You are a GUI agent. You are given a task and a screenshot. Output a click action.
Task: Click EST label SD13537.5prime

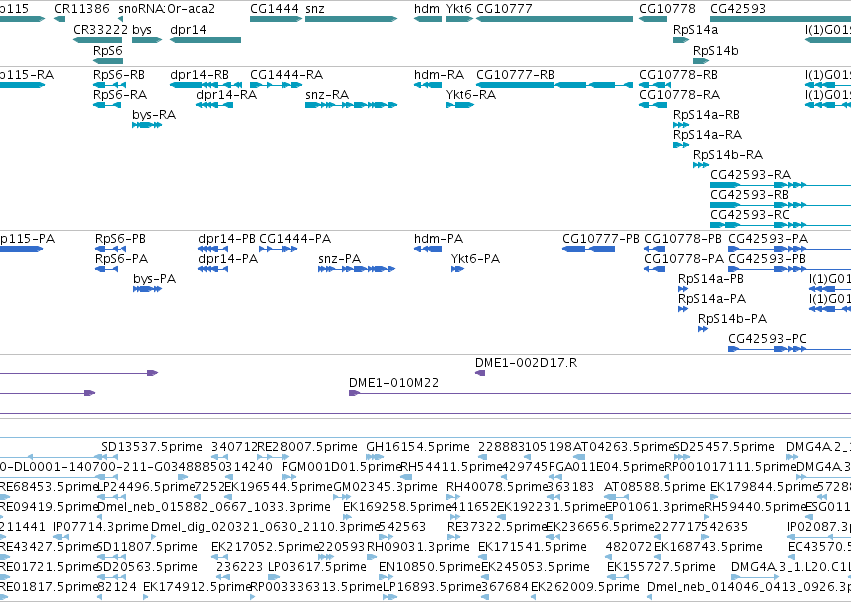(x=152, y=447)
